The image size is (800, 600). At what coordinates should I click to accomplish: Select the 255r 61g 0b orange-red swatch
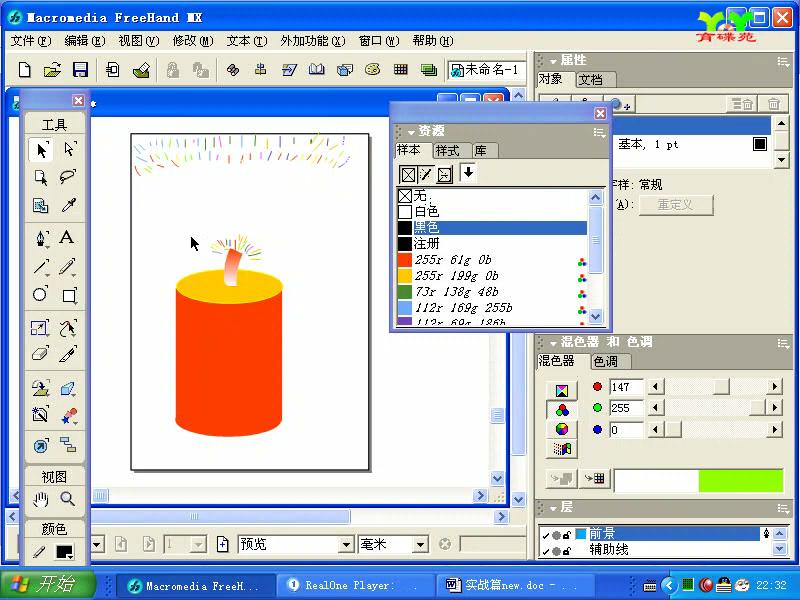[491, 260]
